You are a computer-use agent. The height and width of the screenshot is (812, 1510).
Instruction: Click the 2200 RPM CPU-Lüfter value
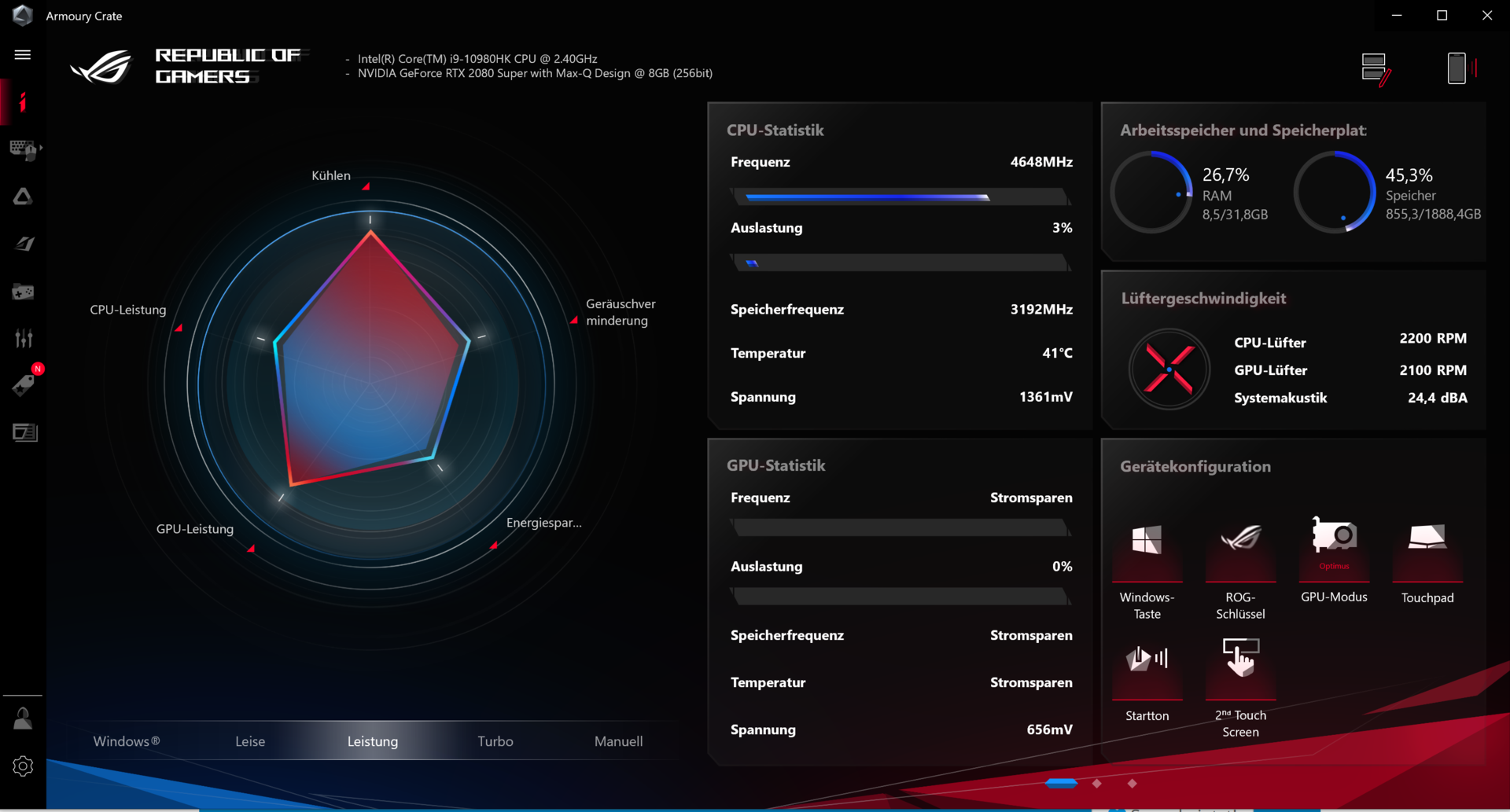pyautogui.click(x=1433, y=339)
